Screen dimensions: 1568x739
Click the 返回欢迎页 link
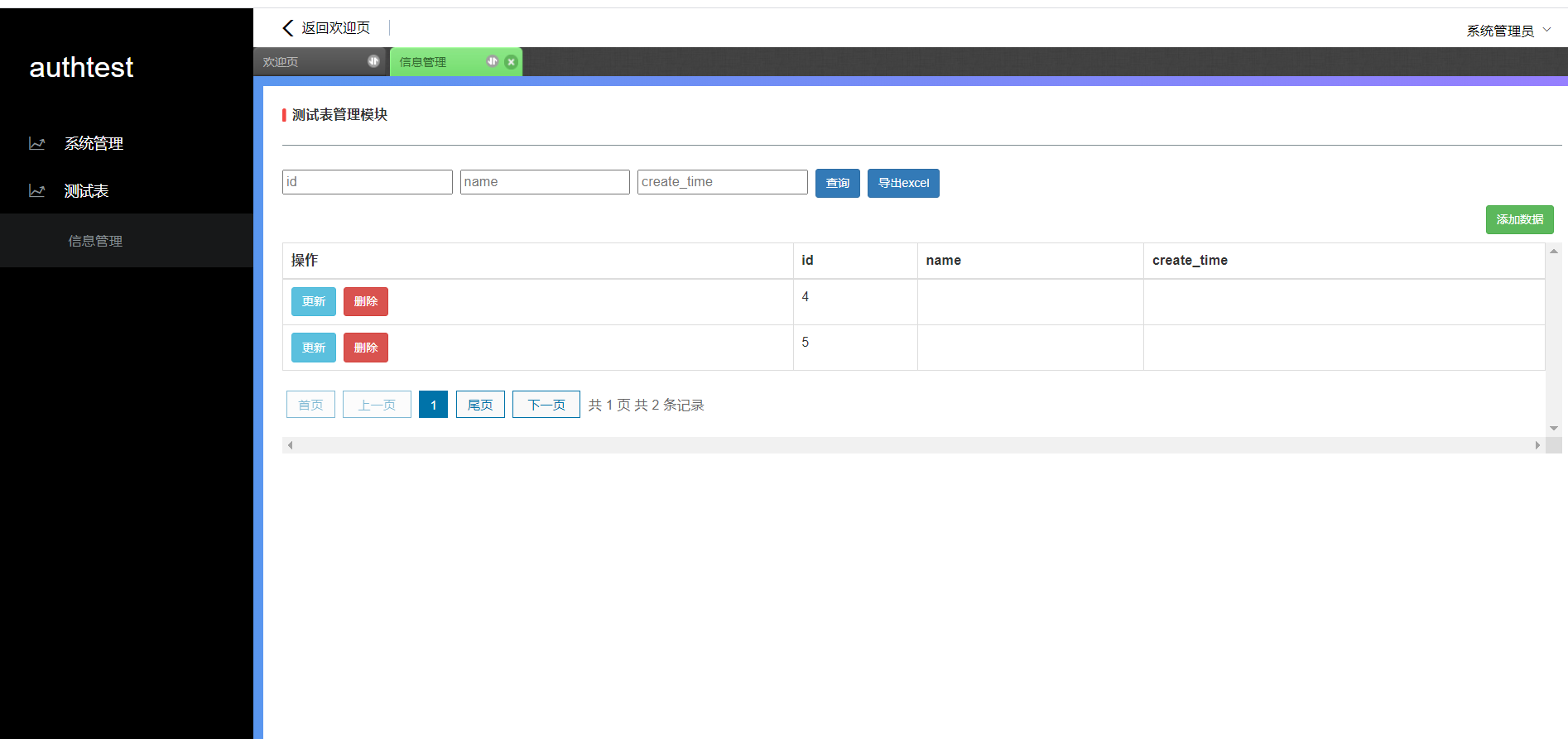(x=335, y=28)
